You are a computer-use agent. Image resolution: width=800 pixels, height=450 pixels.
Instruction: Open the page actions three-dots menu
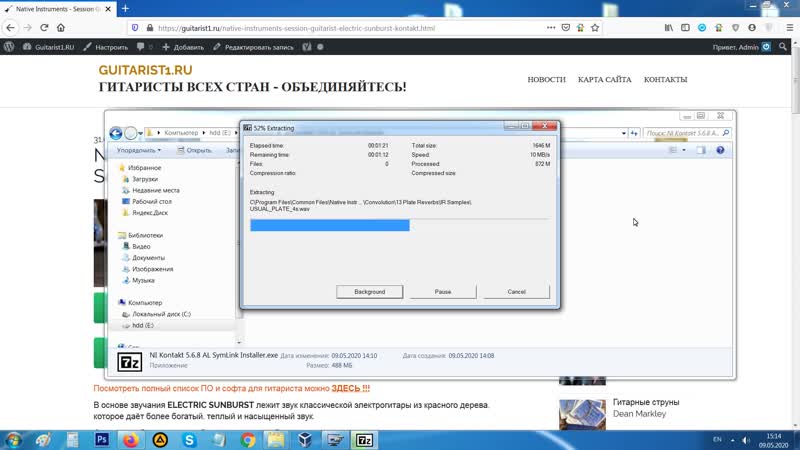(x=551, y=28)
